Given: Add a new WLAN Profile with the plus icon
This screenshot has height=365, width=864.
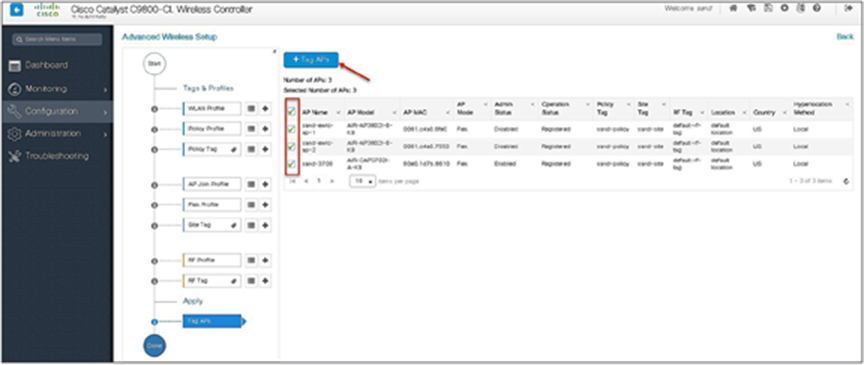Looking at the screenshot, I should tap(265, 109).
